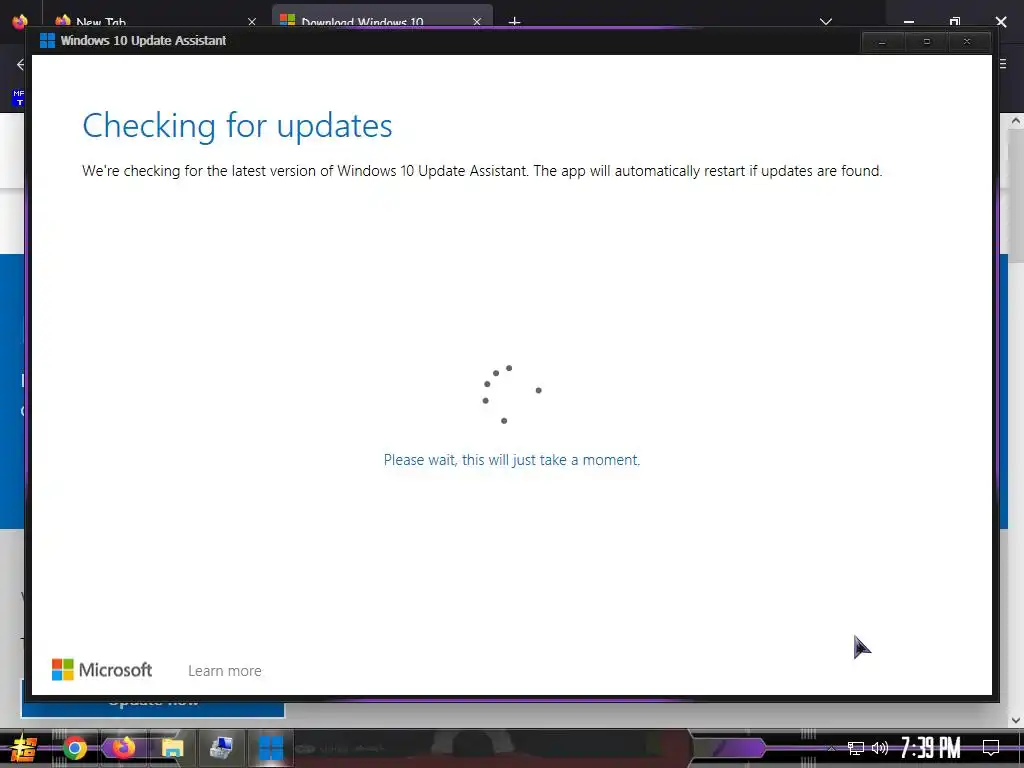1024x768 pixels.
Task: Open network status icon in system tray
Action: (856, 748)
